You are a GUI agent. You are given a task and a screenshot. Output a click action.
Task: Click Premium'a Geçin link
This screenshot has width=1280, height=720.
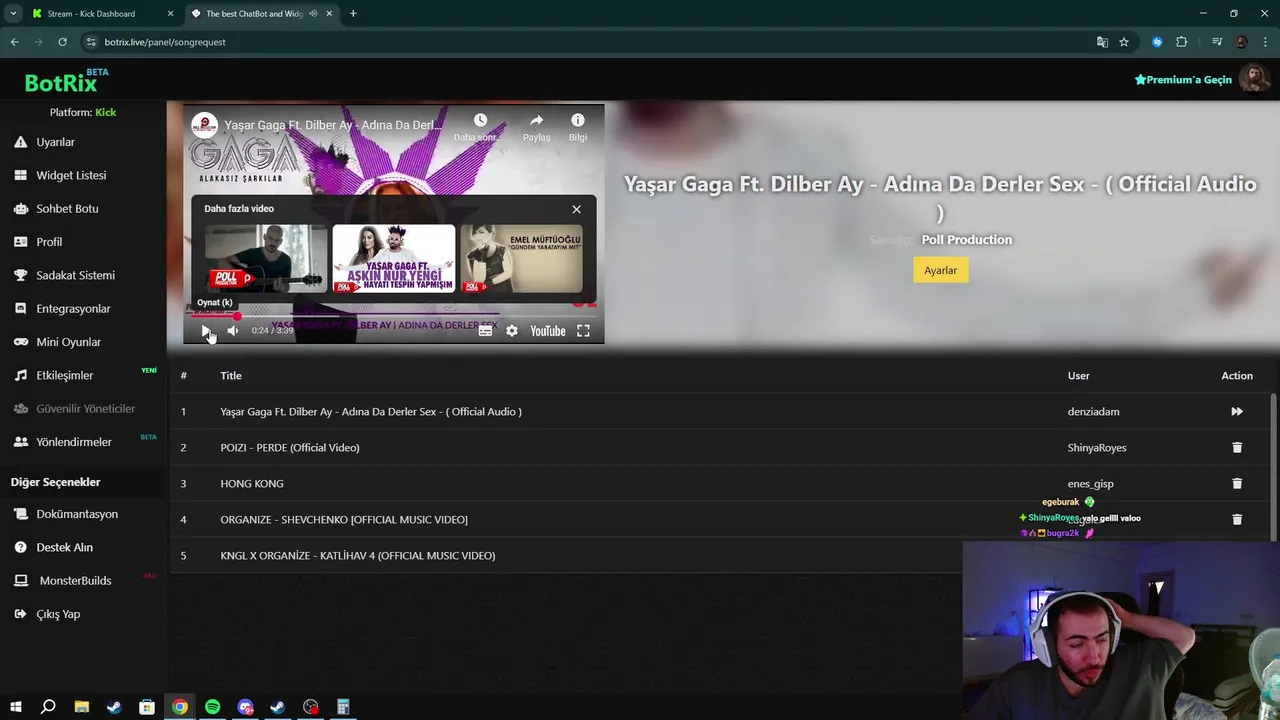(x=1183, y=80)
